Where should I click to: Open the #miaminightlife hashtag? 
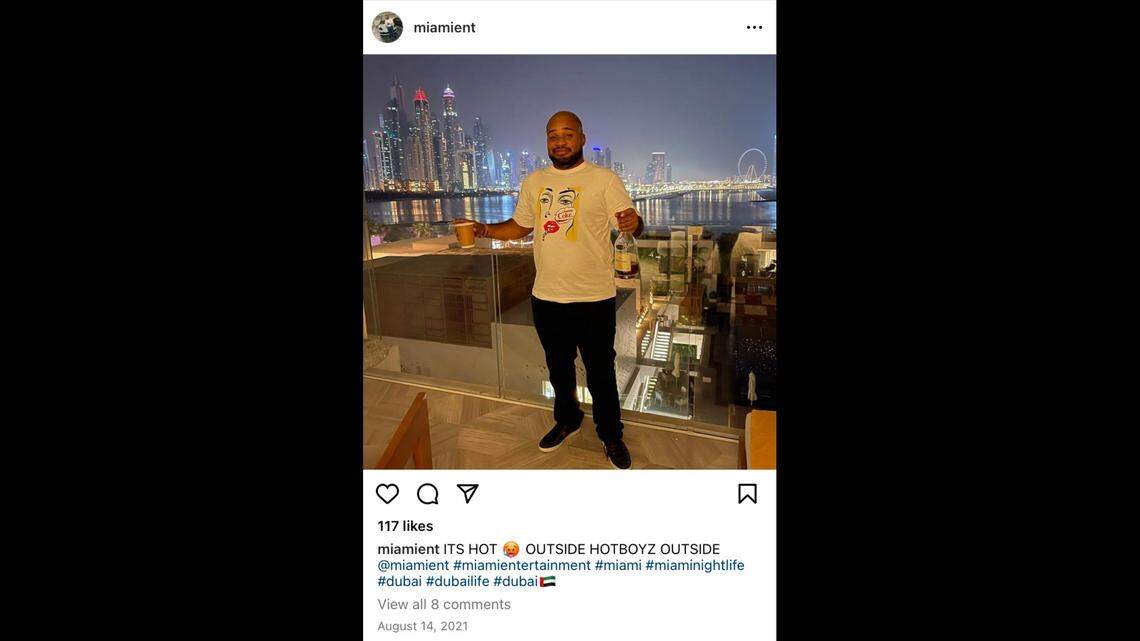695,565
